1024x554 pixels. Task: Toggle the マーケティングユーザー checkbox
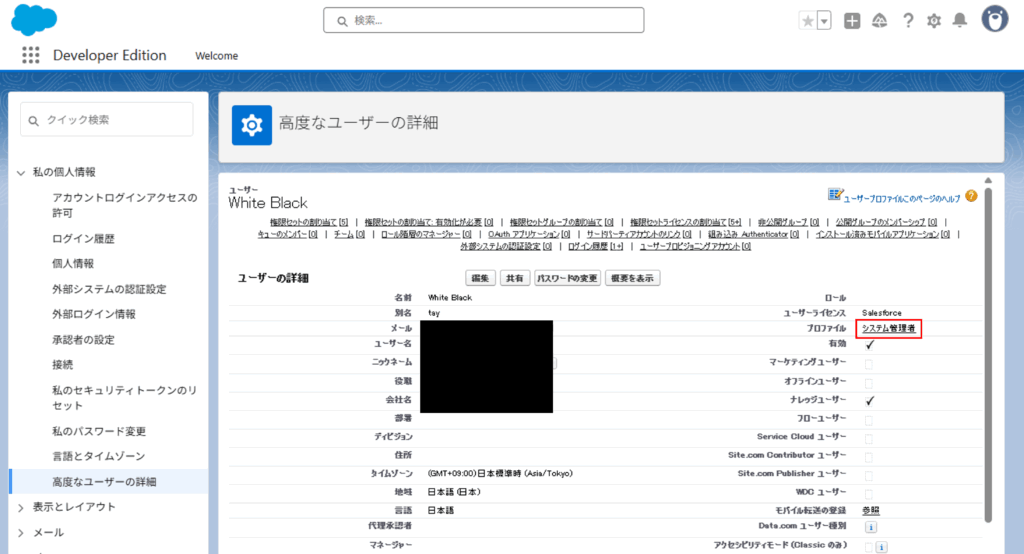coord(870,362)
